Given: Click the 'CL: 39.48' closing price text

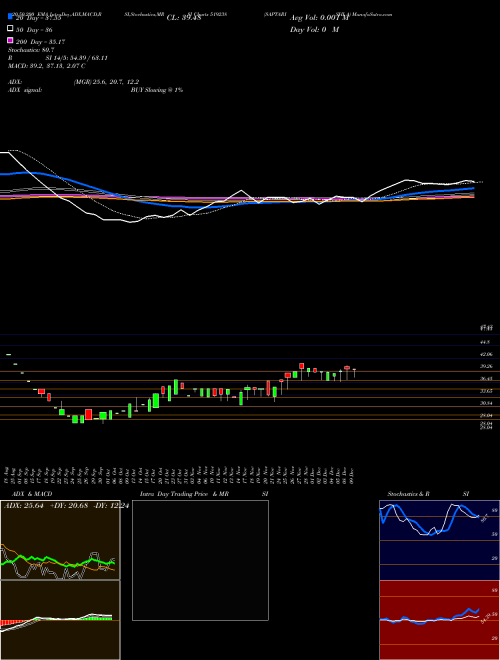Looking at the screenshot, I should (x=184, y=18).
